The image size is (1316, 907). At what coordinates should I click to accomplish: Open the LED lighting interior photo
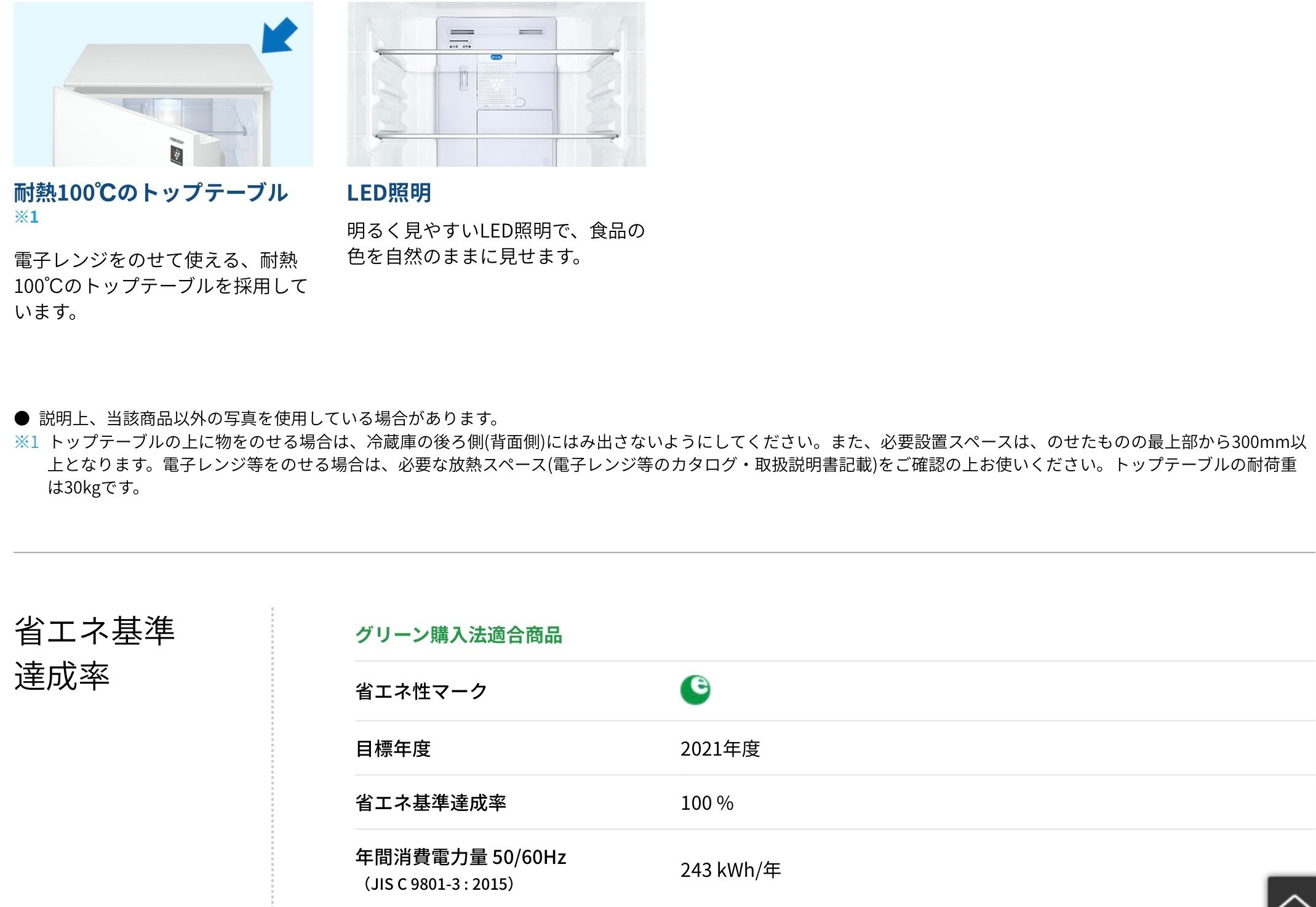point(496,84)
